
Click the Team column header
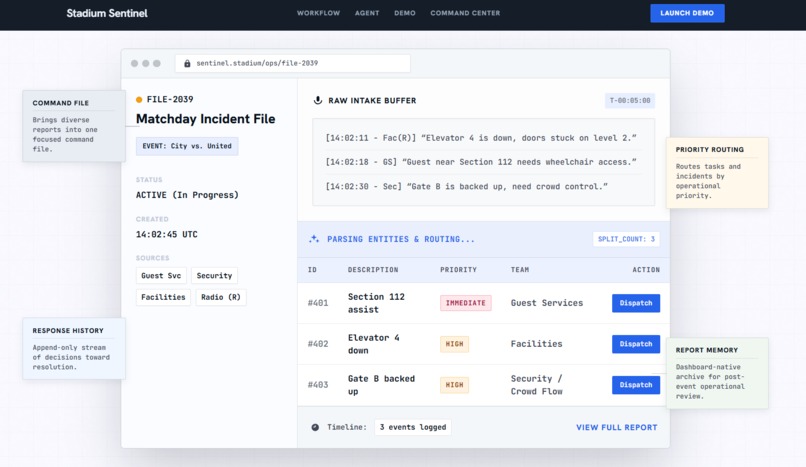[x=520, y=270]
